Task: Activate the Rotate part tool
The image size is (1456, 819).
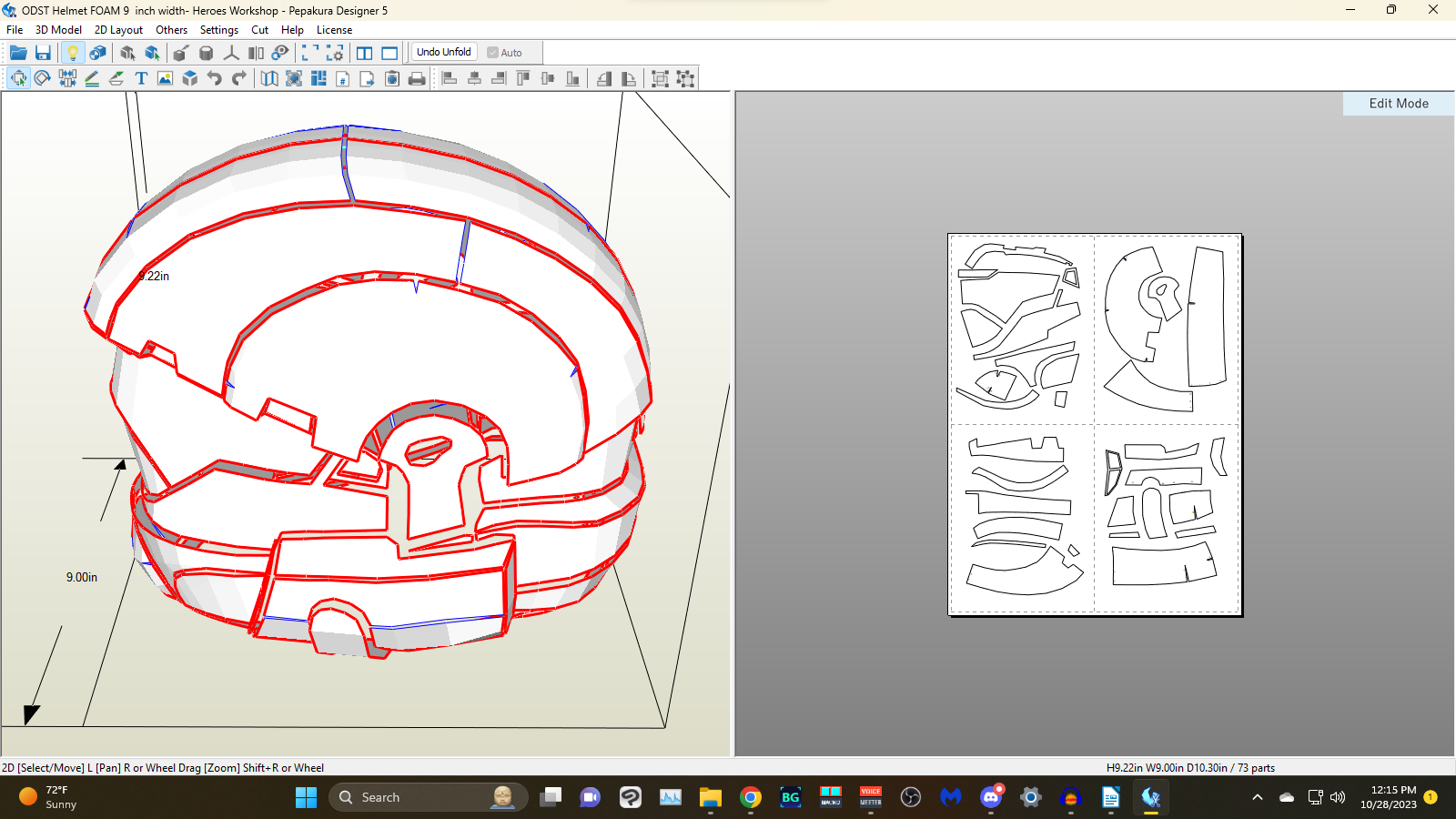Action: pos(43,78)
